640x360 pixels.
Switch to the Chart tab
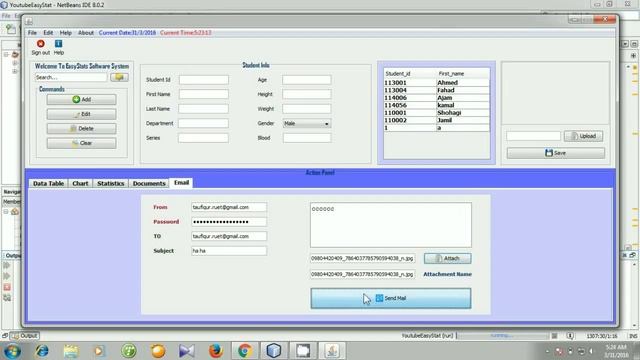(x=80, y=183)
